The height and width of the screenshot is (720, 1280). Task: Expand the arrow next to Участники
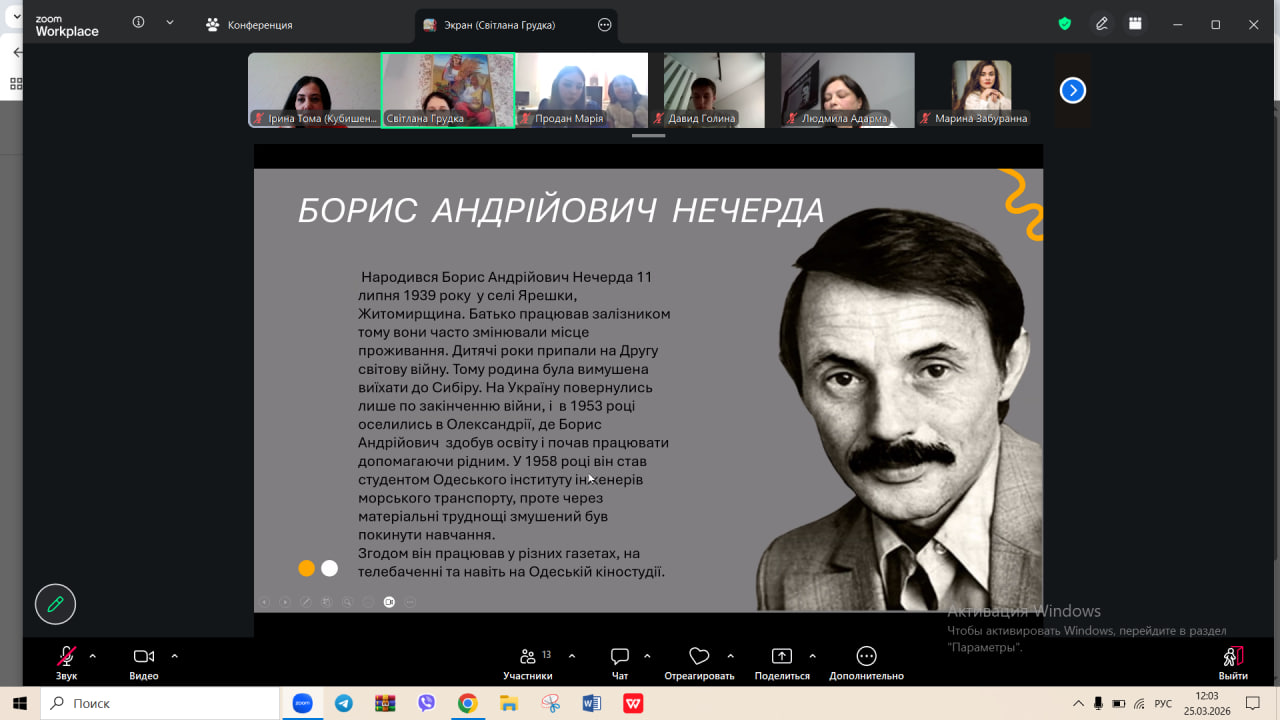(572, 656)
